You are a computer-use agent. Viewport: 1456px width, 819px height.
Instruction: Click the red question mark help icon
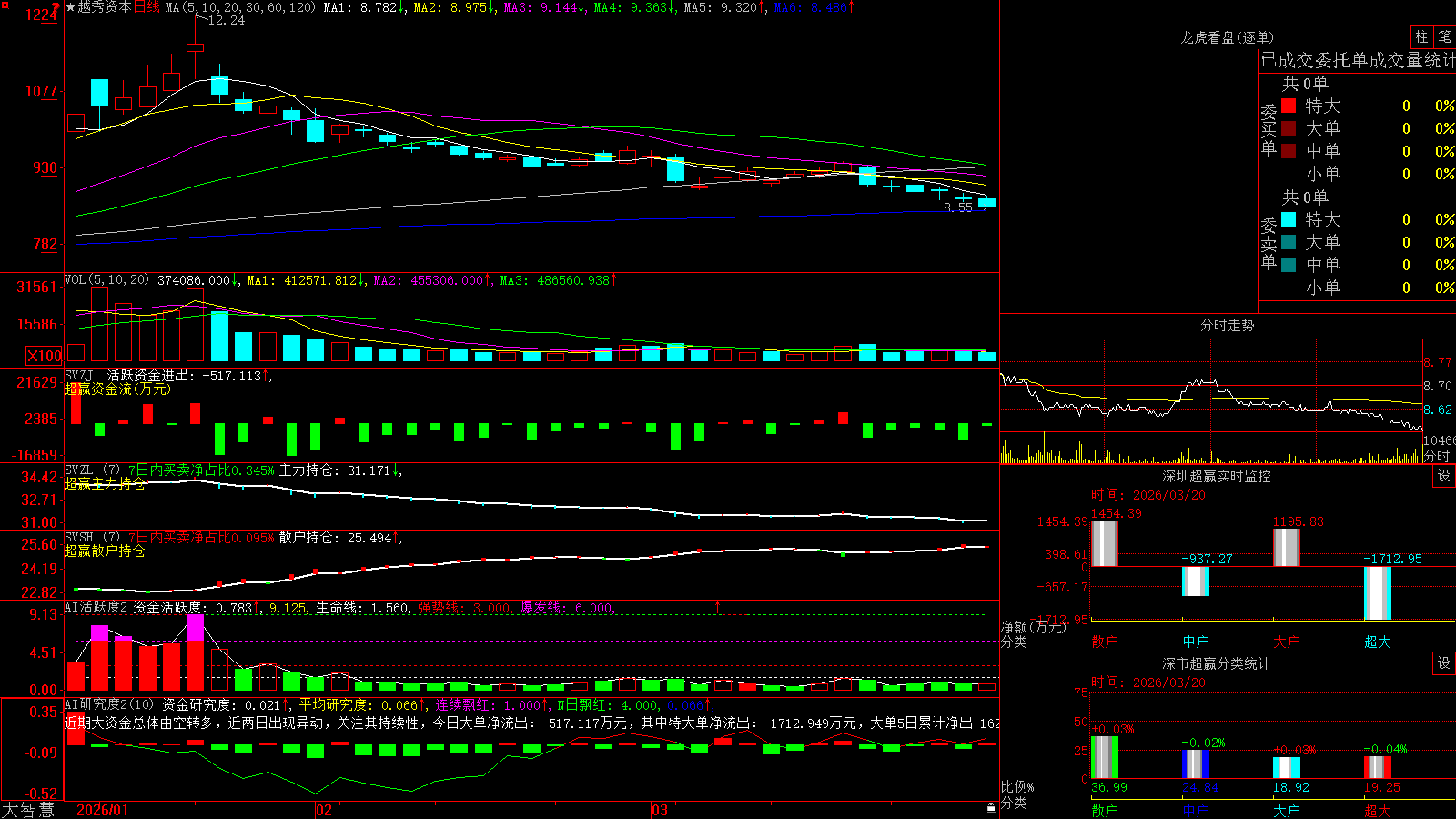tap(56, 7)
